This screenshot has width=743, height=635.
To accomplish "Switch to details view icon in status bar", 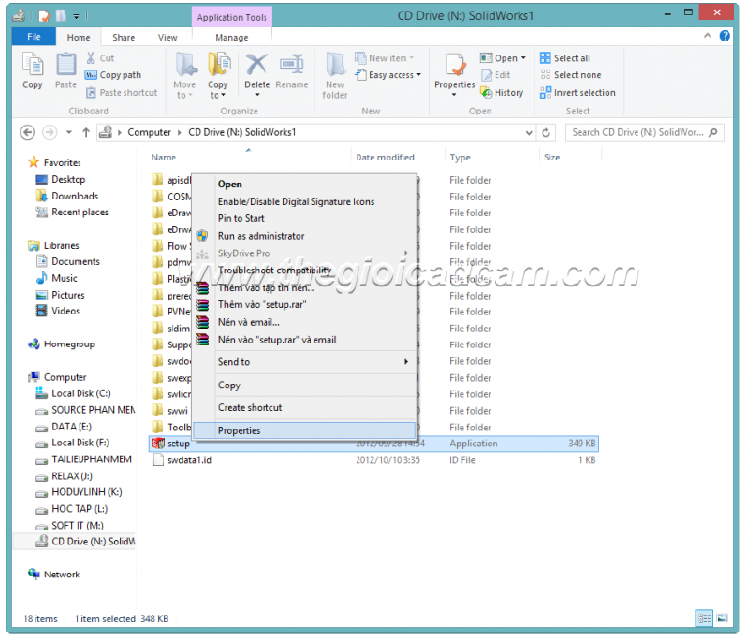I will click(704, 618).
